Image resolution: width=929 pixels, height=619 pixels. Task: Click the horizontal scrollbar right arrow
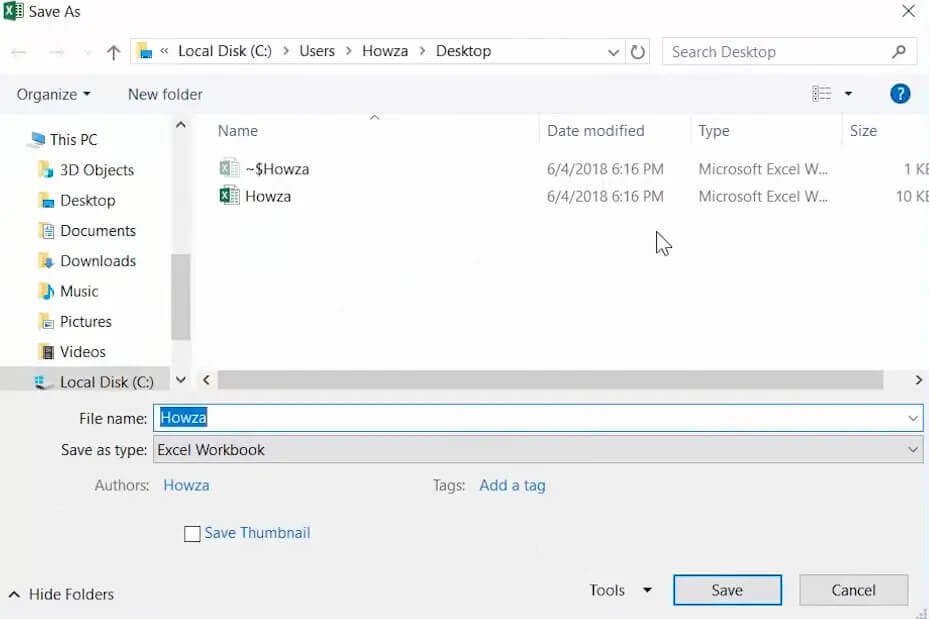point(918,380)
